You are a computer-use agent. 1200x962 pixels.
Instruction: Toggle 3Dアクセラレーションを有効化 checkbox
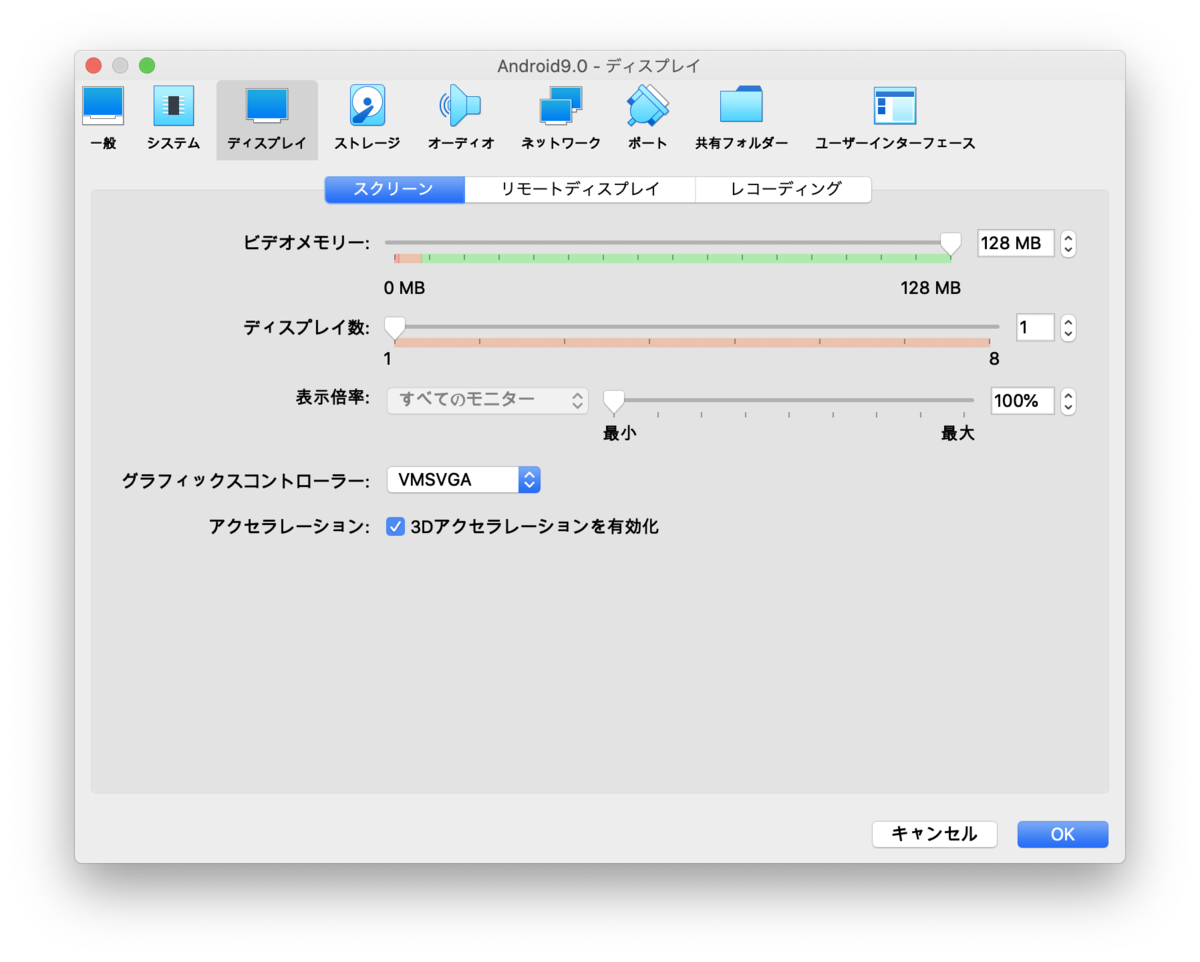pyautogui.click(x=395, y=526)
